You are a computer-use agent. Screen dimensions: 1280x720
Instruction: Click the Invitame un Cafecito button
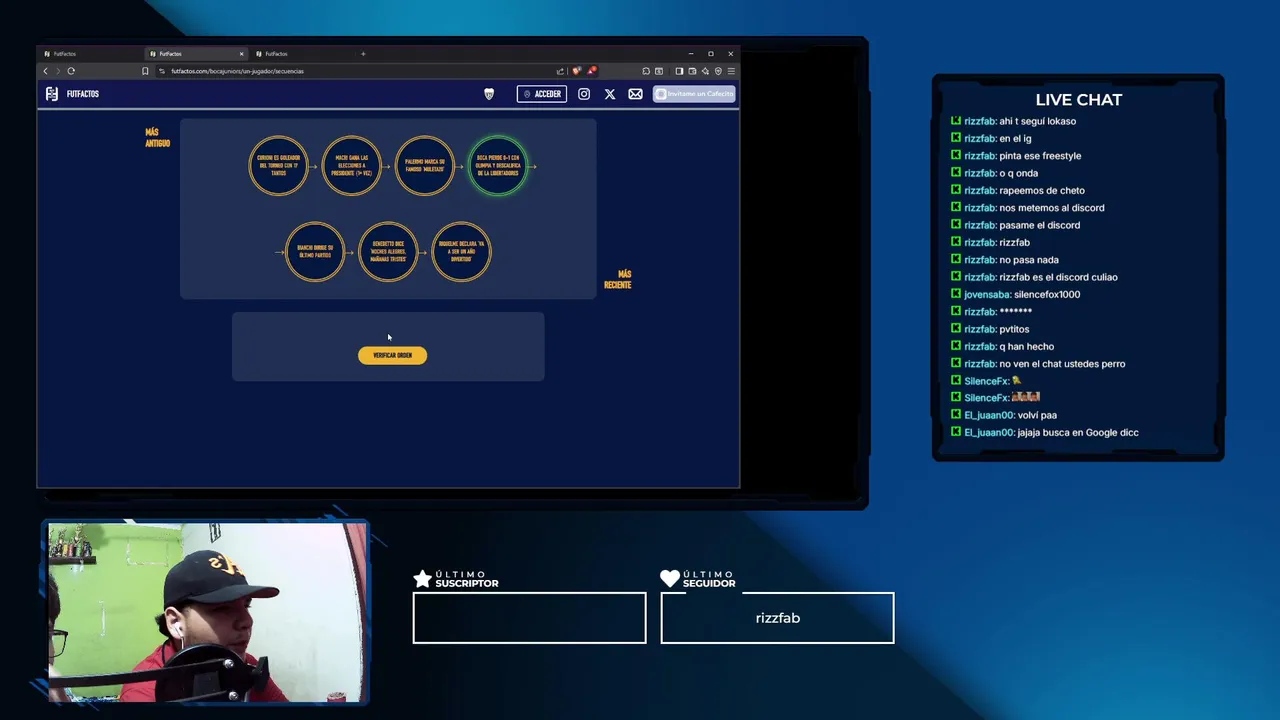[694, 94]
